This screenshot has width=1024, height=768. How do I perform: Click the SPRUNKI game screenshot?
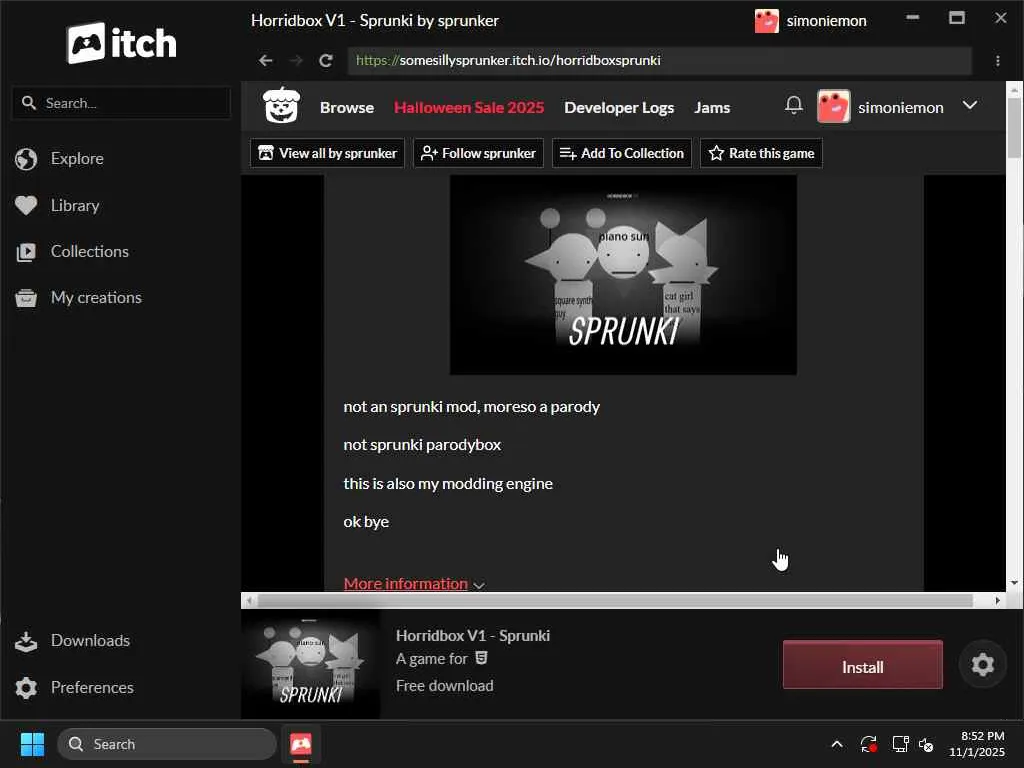(x=623, y=275)
